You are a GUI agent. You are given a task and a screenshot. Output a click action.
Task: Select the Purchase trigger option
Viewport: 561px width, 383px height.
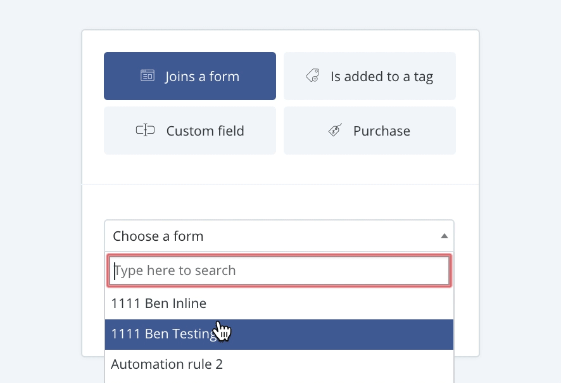370,131
